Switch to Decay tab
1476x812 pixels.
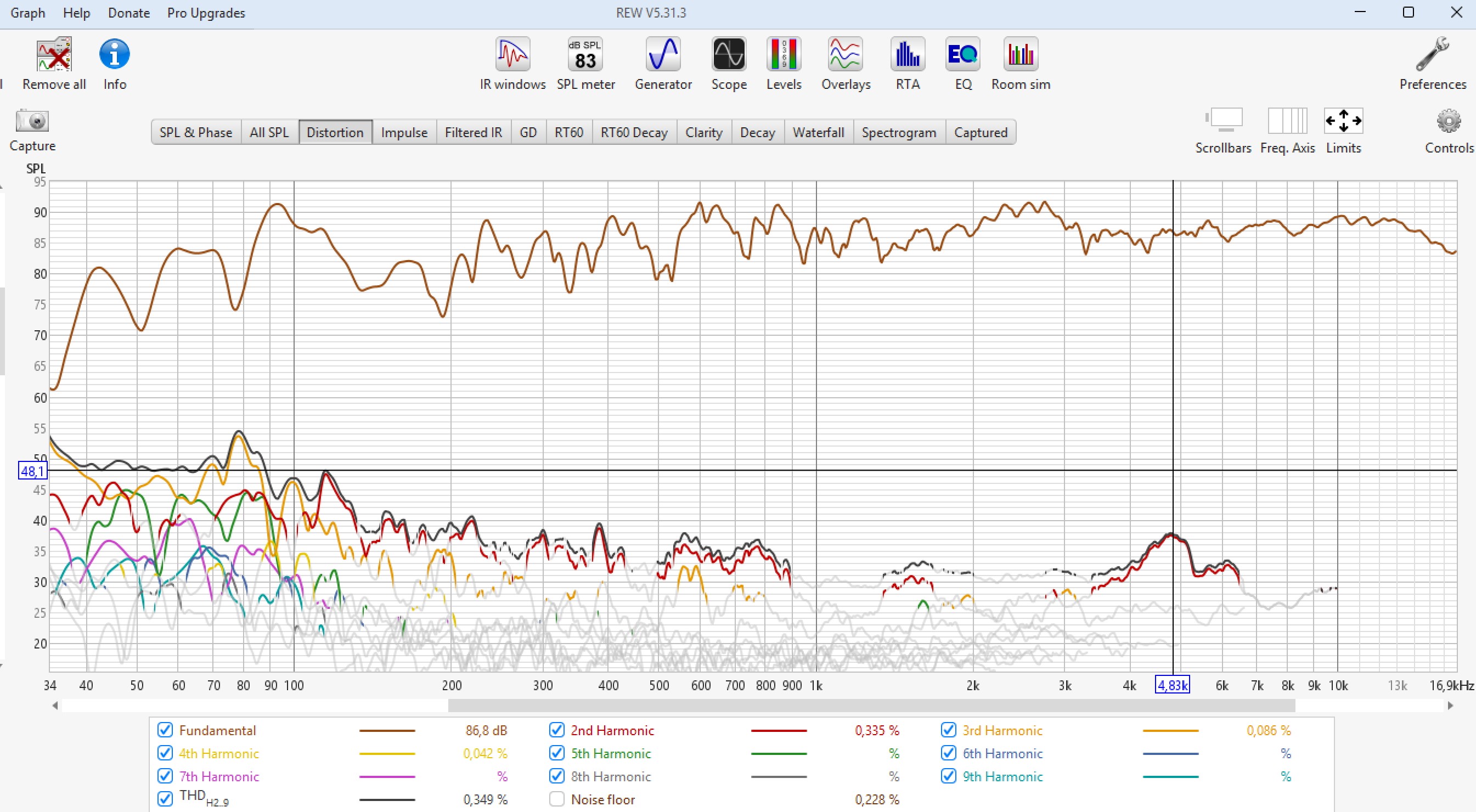(x=758, y=132)
